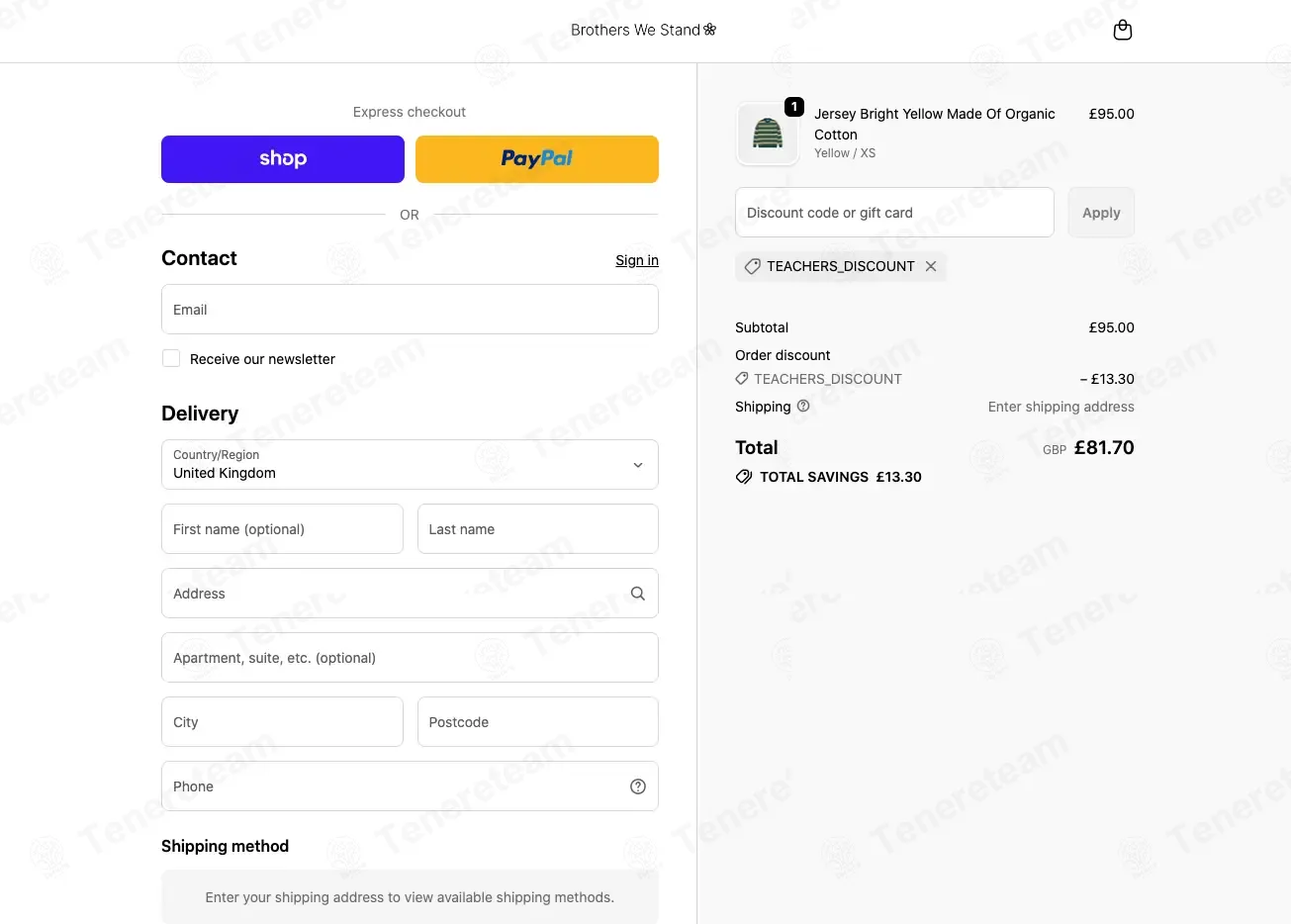
Task: Click the Brothers We Stand store logo
Action: (644, 30)
